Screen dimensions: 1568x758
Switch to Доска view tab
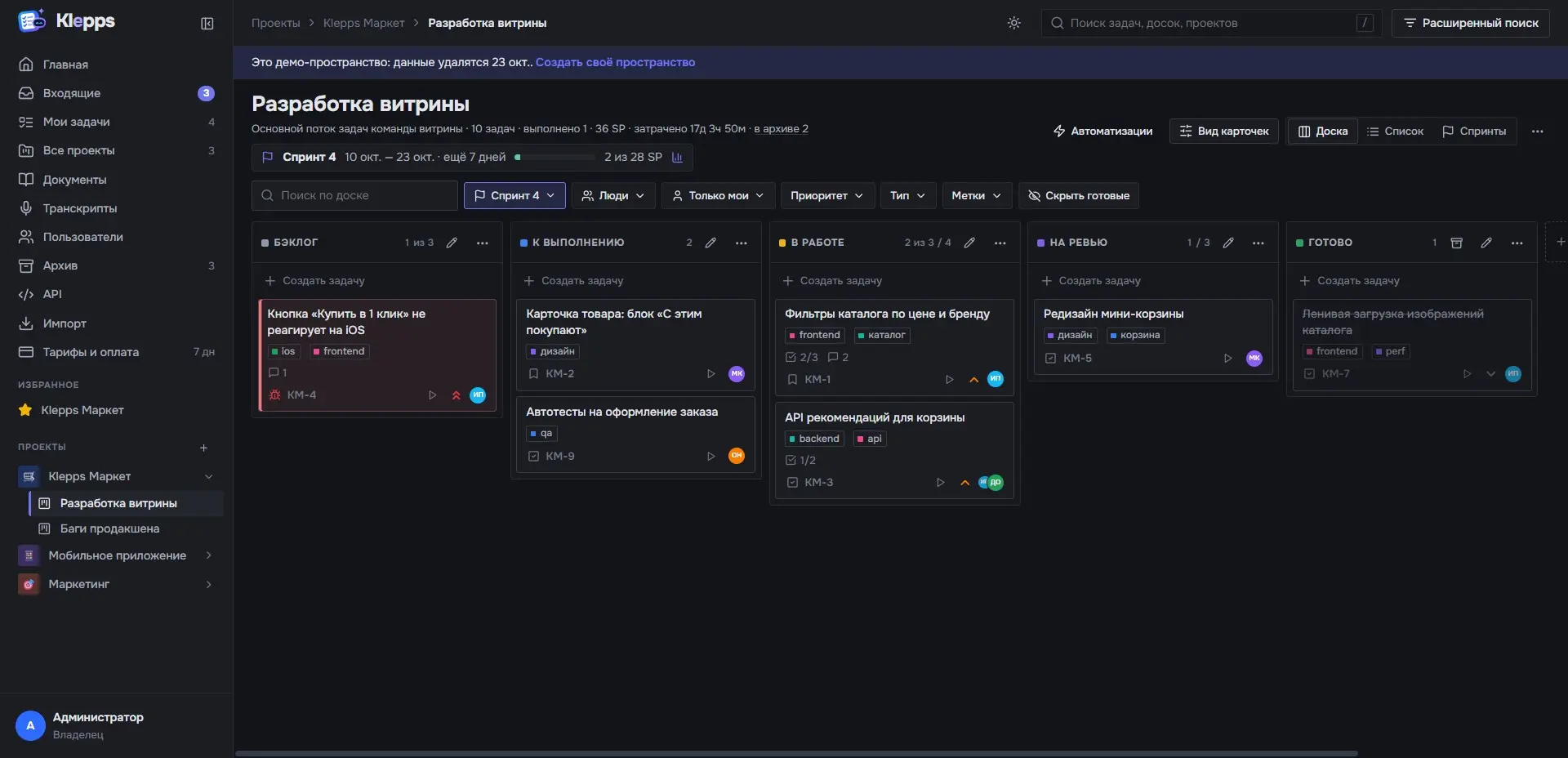click(x=1323, y=132)
